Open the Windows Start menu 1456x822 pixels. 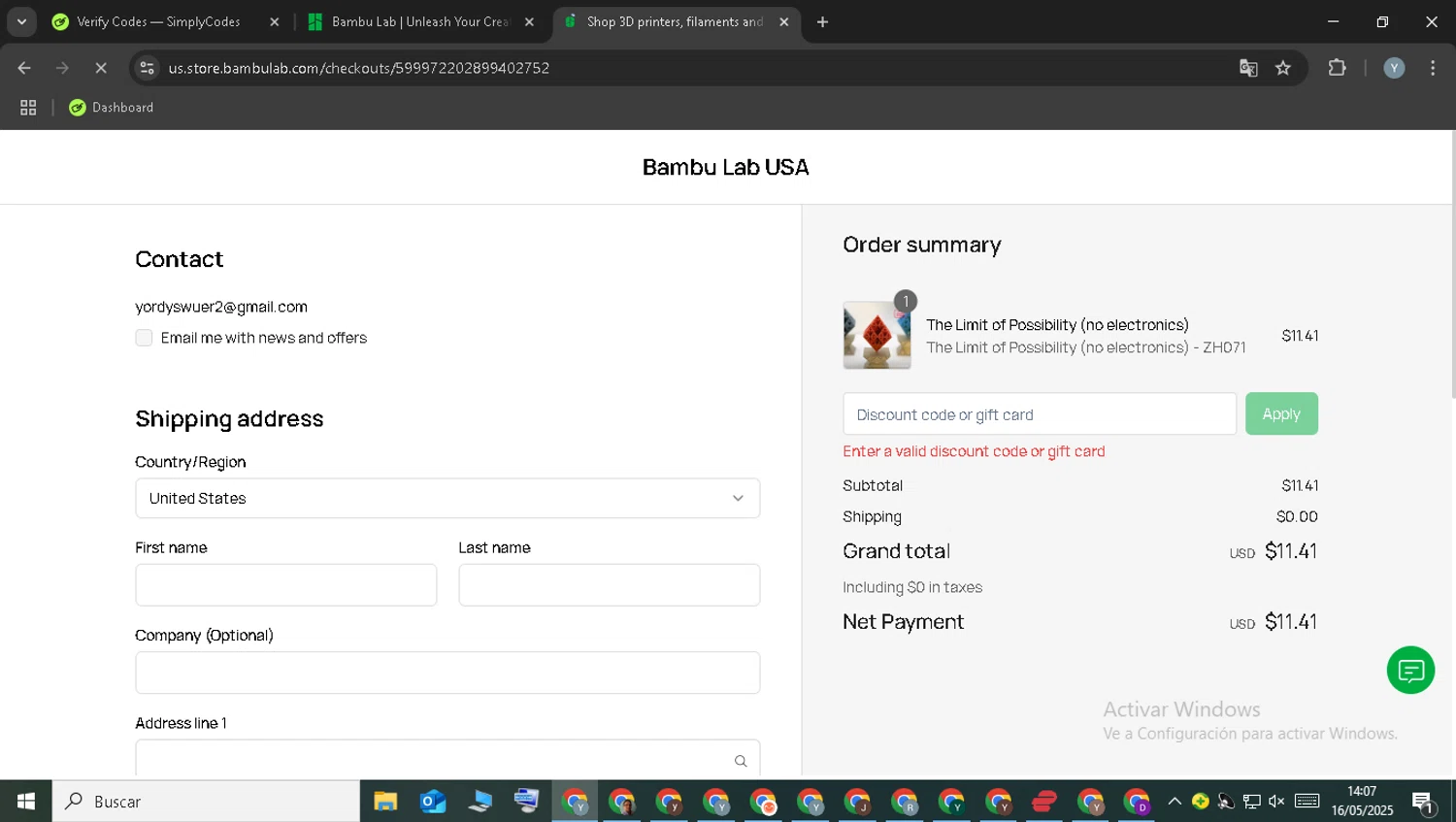click(26, 802)
